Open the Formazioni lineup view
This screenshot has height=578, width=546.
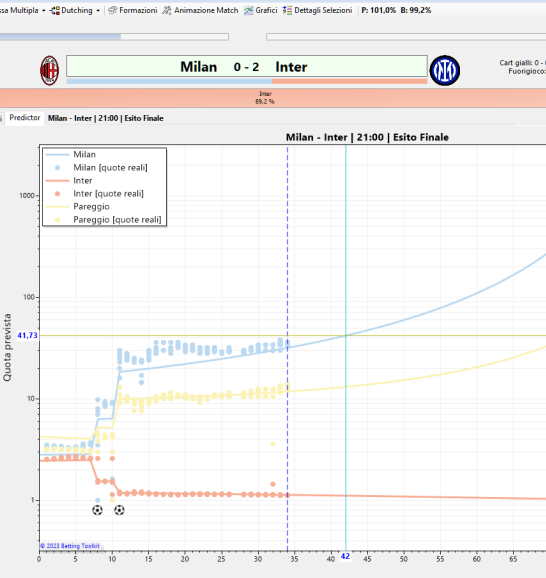click(x=133, y=10)
